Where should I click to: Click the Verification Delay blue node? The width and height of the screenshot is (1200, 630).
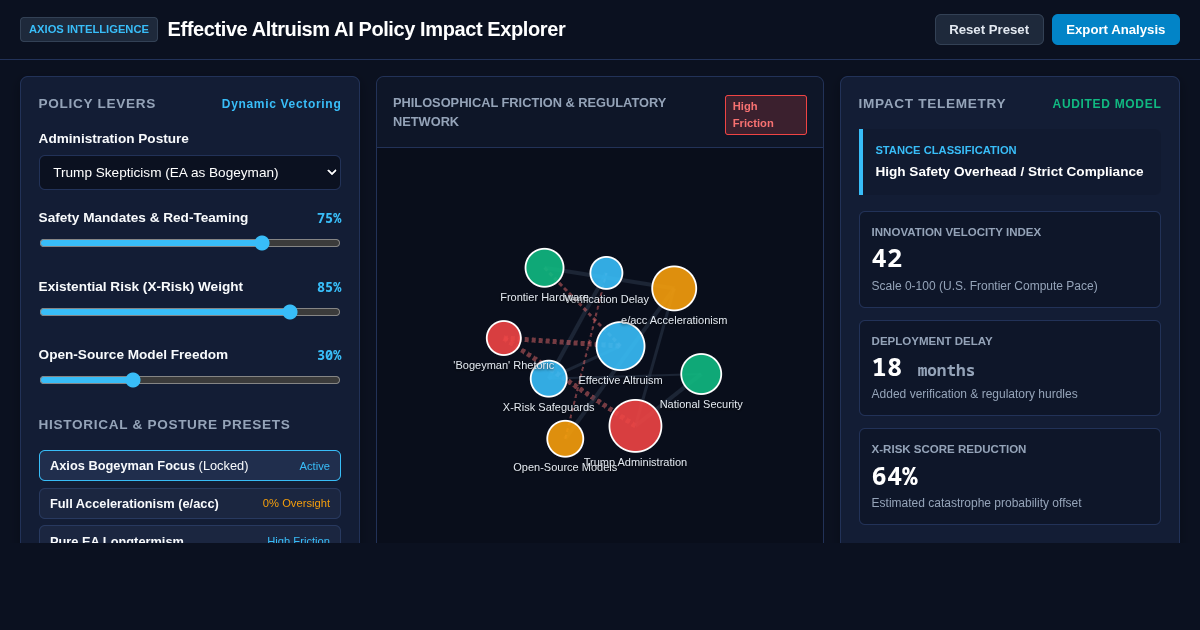606,273
